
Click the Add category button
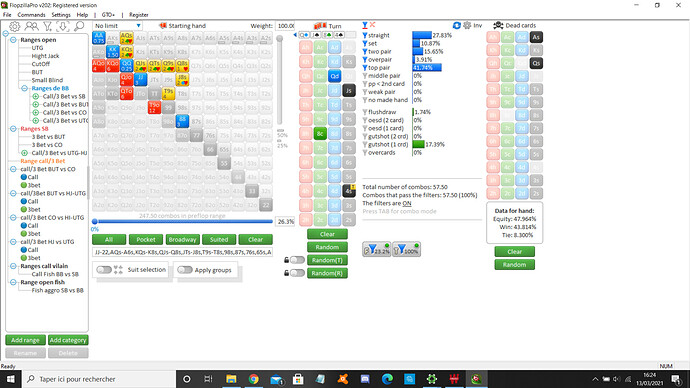[68, 340]
